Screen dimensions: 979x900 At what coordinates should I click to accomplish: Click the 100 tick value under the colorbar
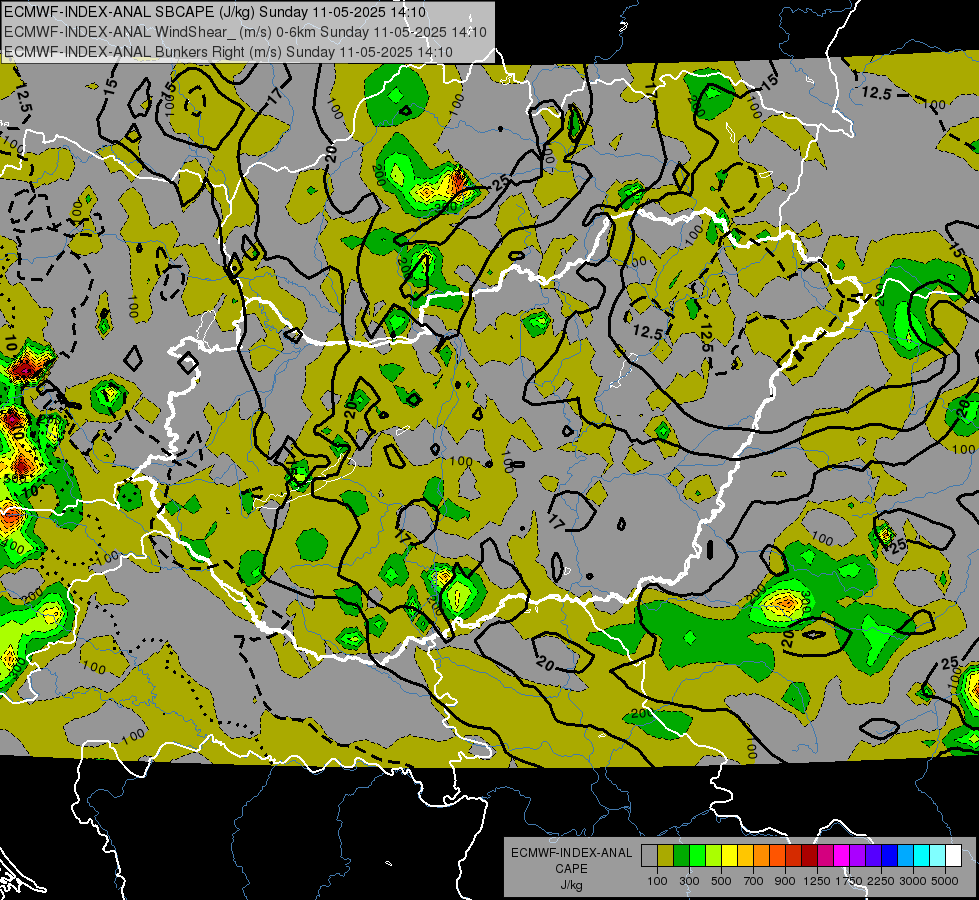point(657,881)
